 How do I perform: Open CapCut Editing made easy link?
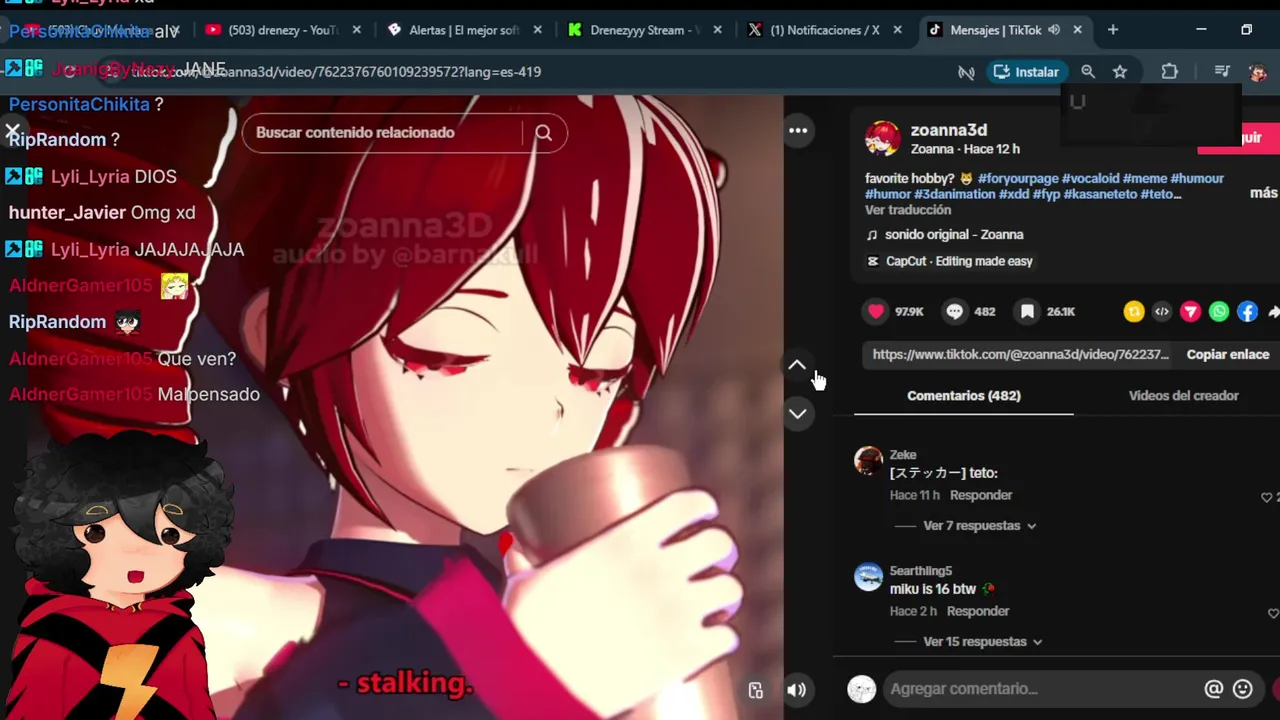click(959, 261)
